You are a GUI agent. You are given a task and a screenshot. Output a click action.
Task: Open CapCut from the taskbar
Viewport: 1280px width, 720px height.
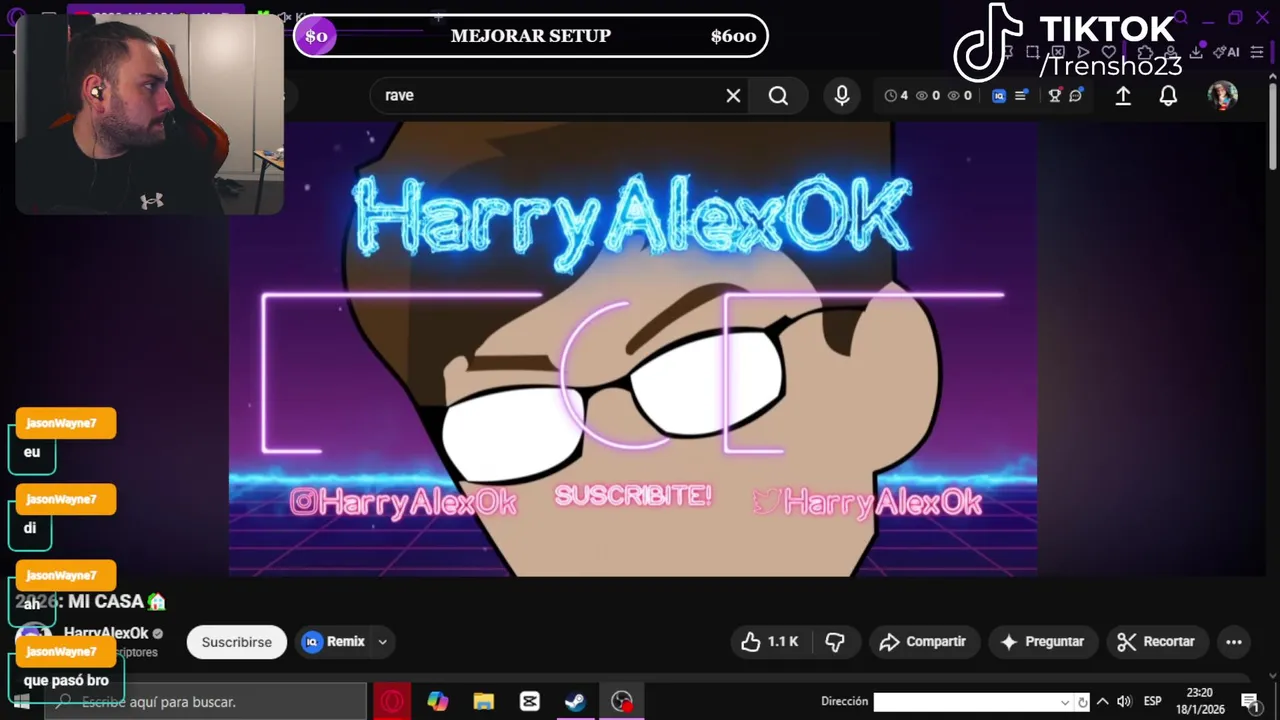click(x=530, y=702)
